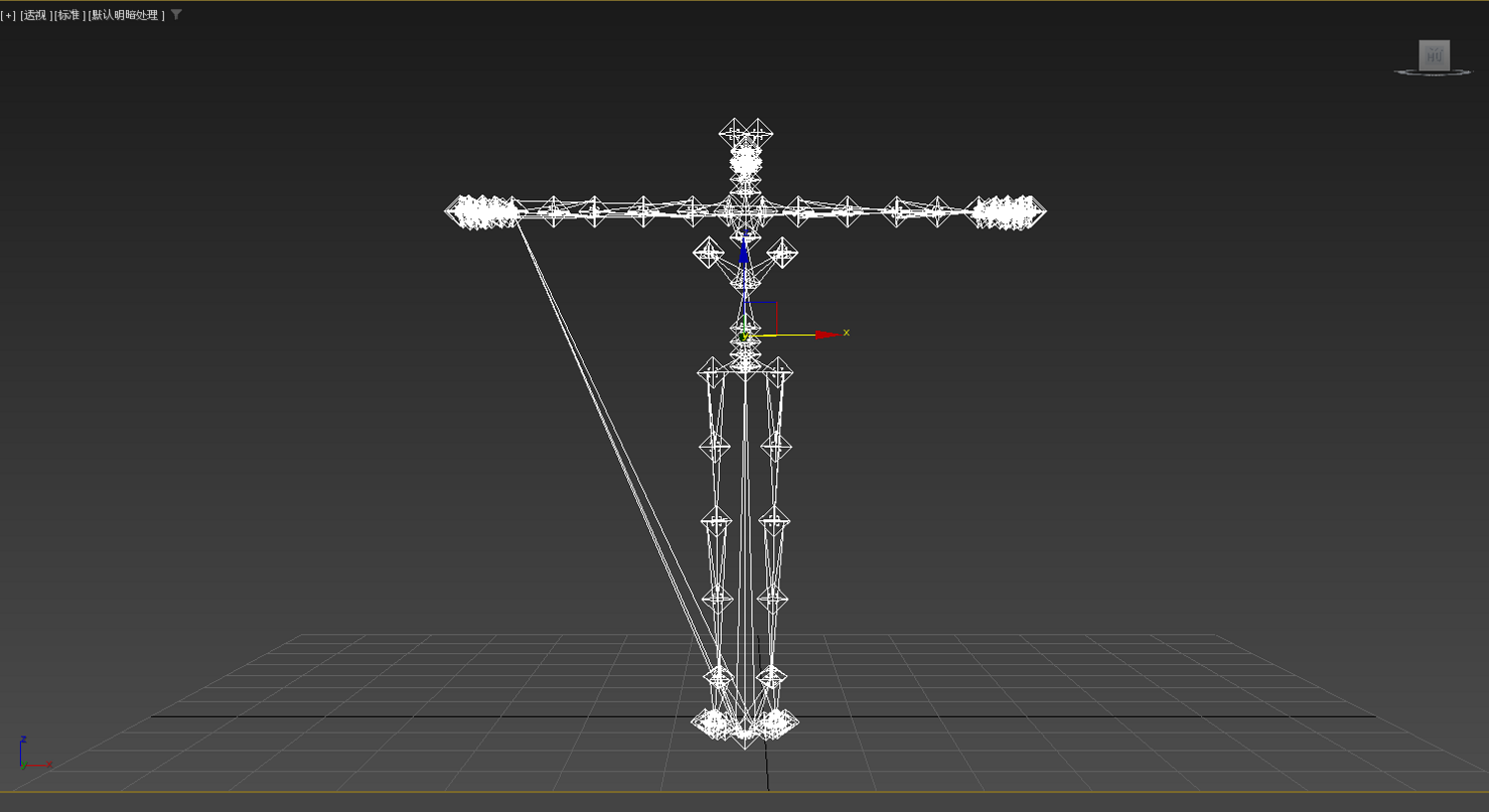Select the blue Z-axis arrow of gizmo
1489x812 pixels.
[x=744, y=249]
